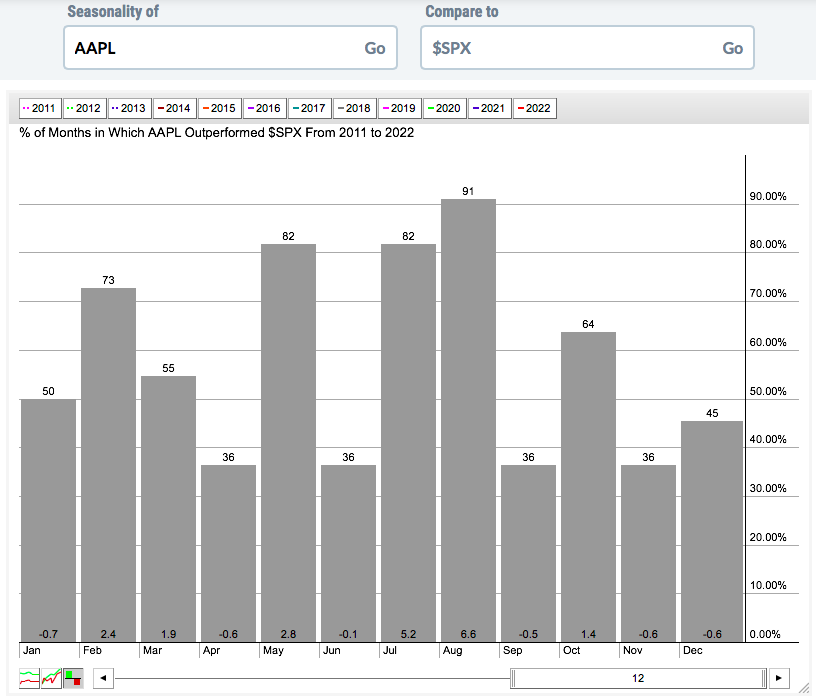Click the April bar
This screenshot has width=816, height=700.
click(x=228, y=553)
